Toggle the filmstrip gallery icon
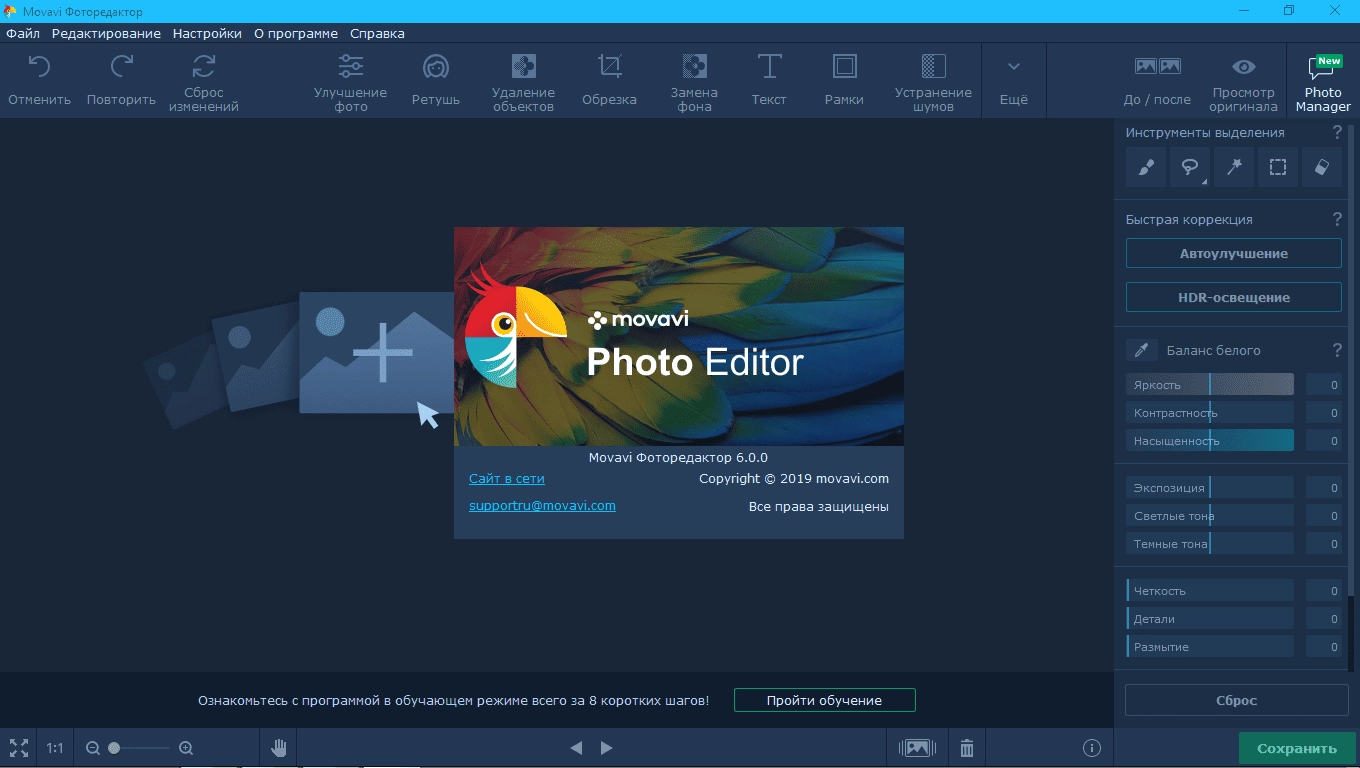 click(x=917, y=748)
